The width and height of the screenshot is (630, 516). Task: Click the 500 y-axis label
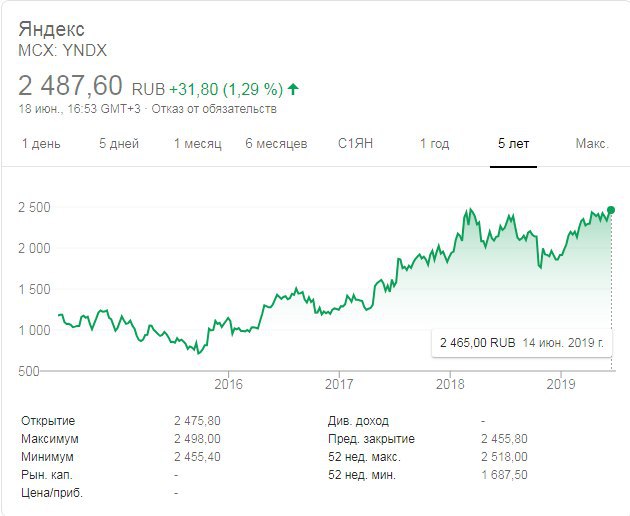29,371
